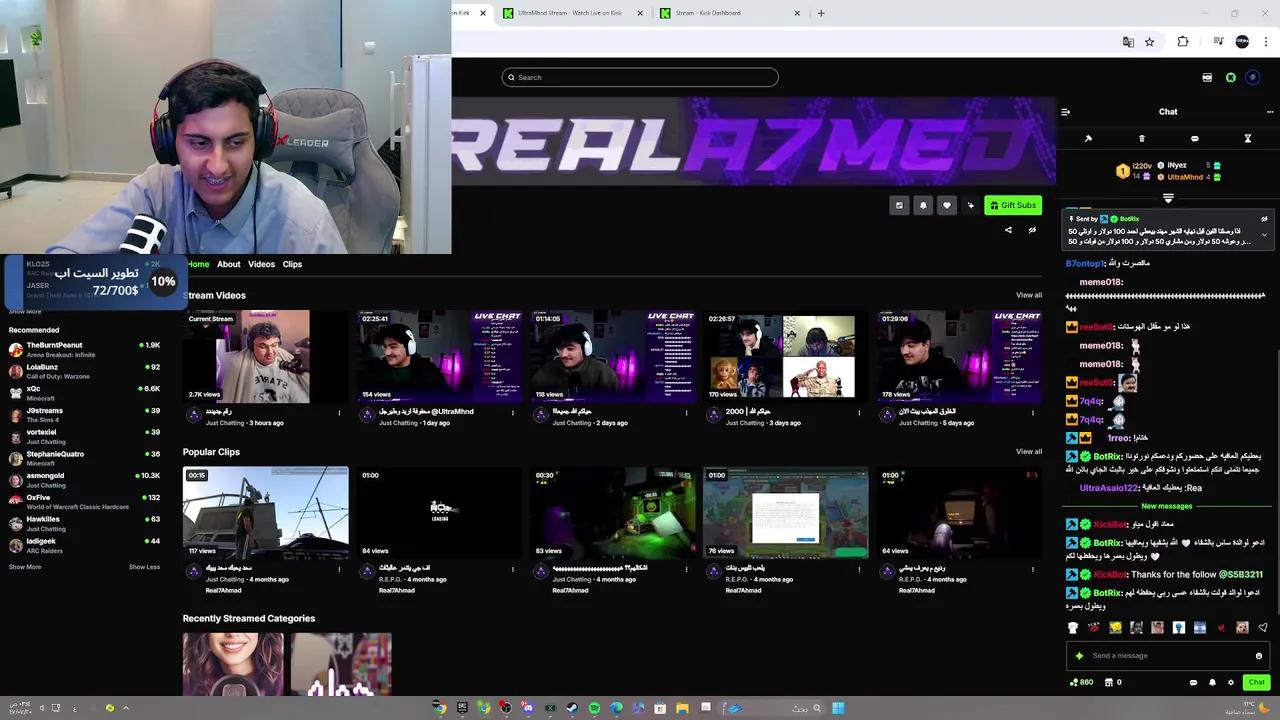1280x720 pixels.
Task: Unpin the BotRix pinned message
Action: click(x=1264, y=219)
